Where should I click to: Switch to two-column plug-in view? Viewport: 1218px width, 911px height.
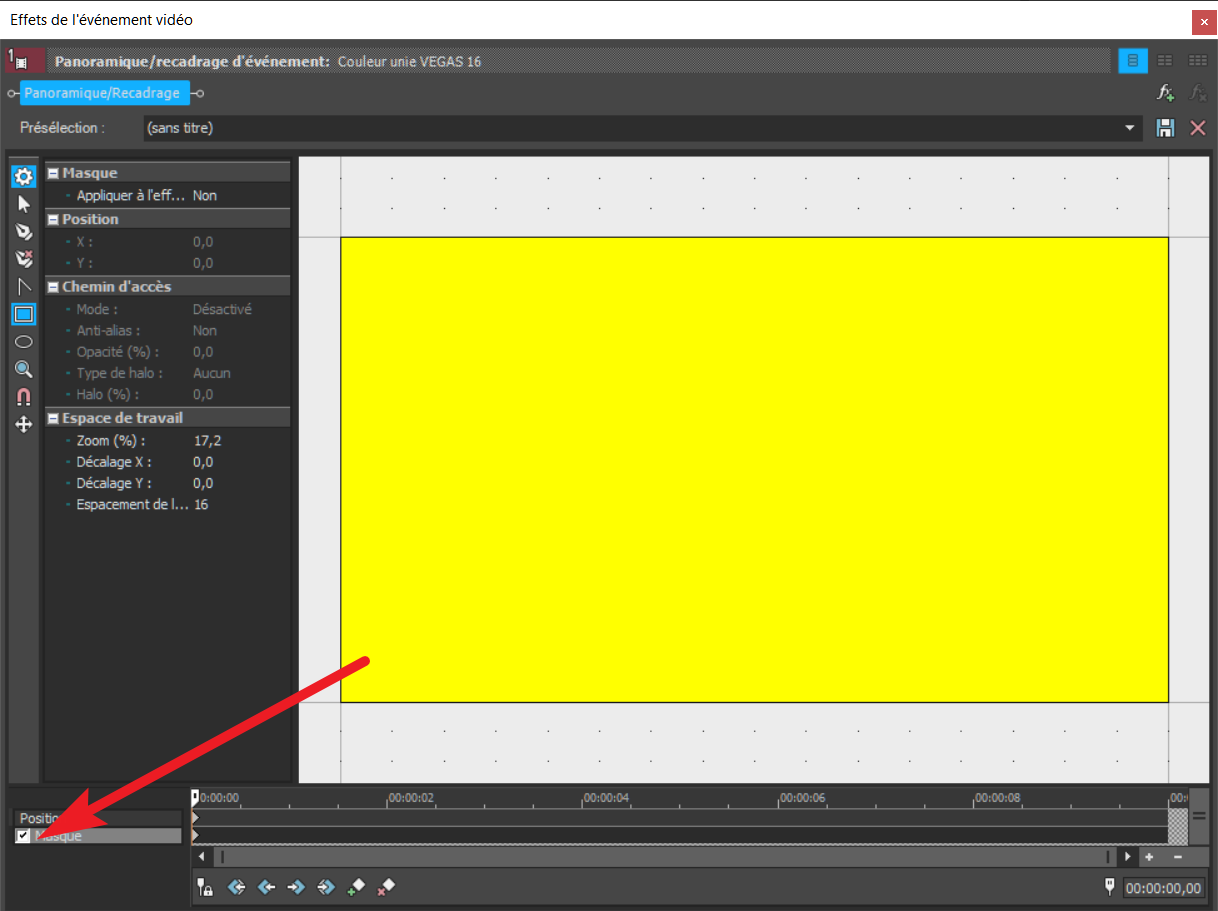click(x=1165, y=61)
